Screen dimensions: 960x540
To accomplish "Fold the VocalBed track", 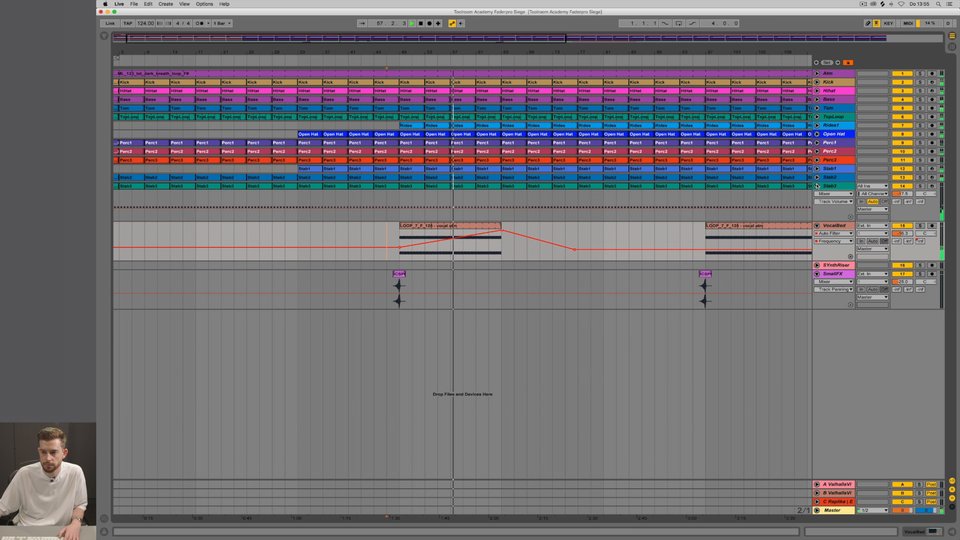I will [x=817, y=225].
